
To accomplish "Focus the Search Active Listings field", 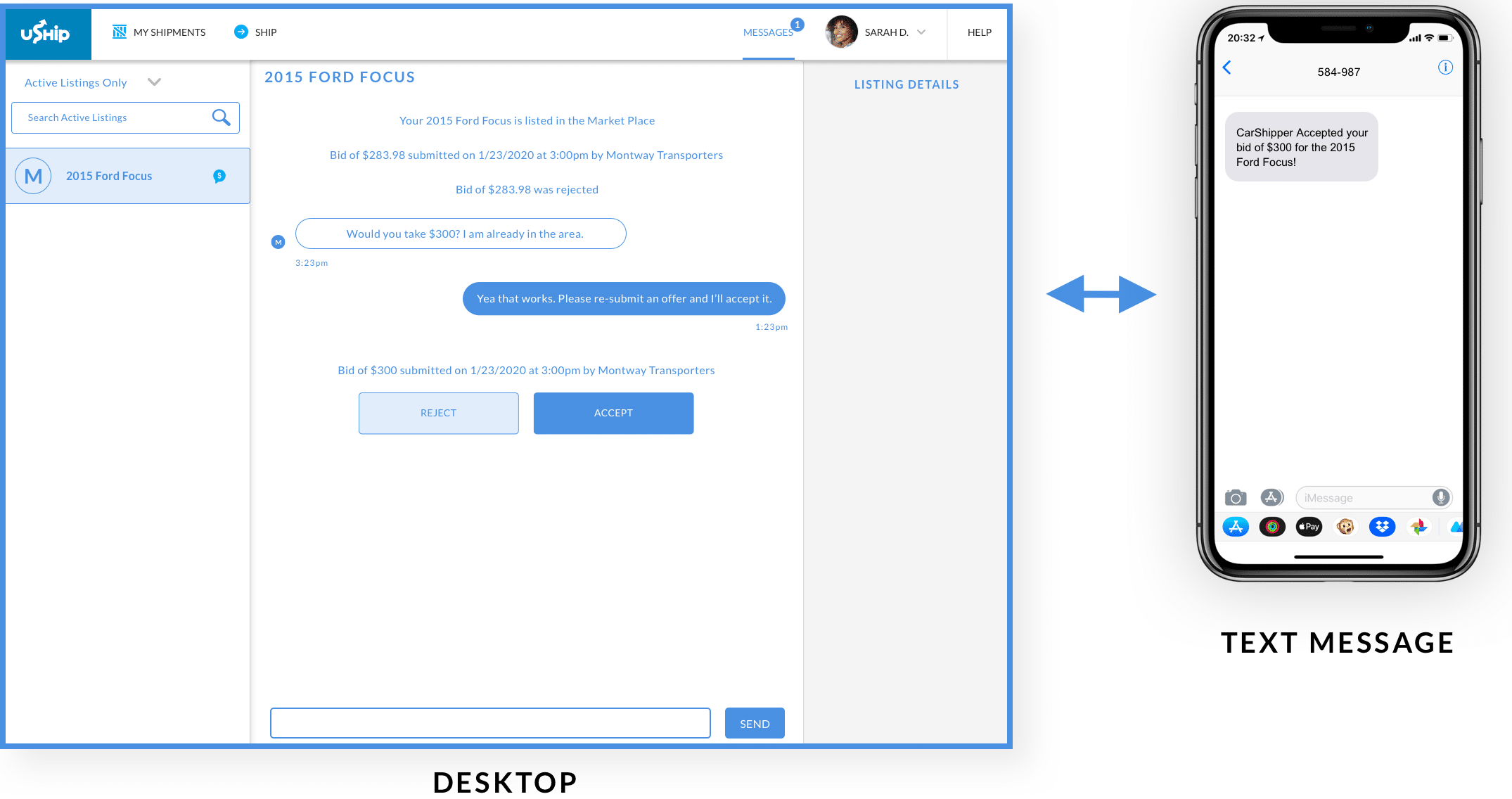I will (125, 117).
